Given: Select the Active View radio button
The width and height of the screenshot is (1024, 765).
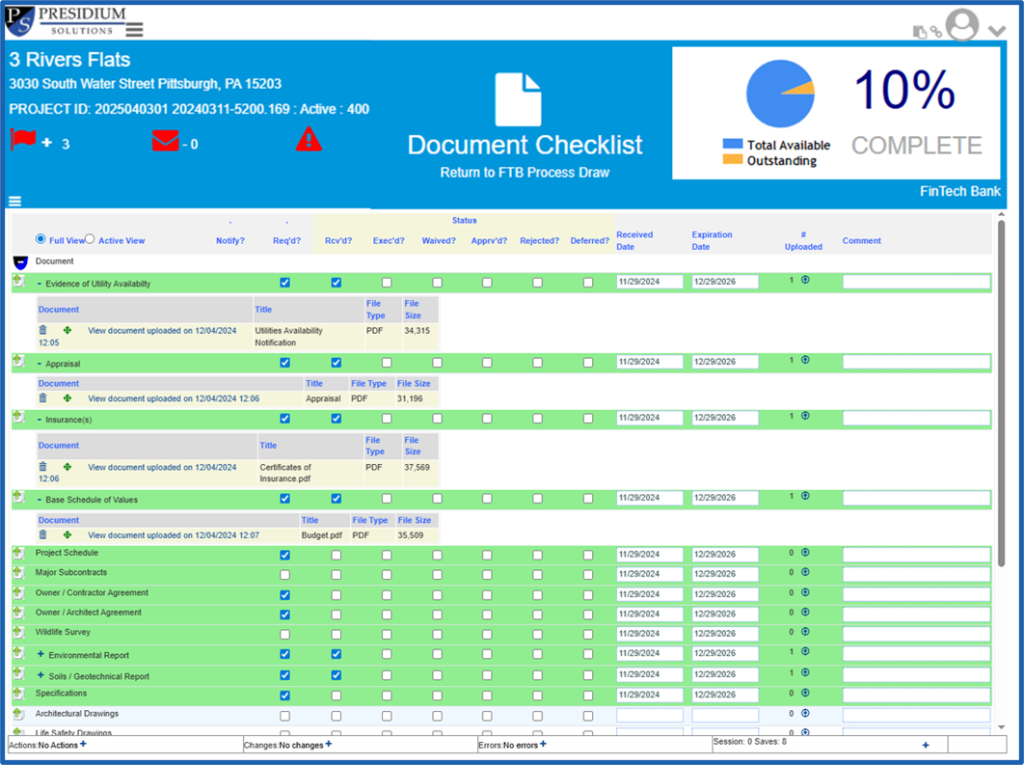Looking at the screenshot, I should [x=90, y=239].
